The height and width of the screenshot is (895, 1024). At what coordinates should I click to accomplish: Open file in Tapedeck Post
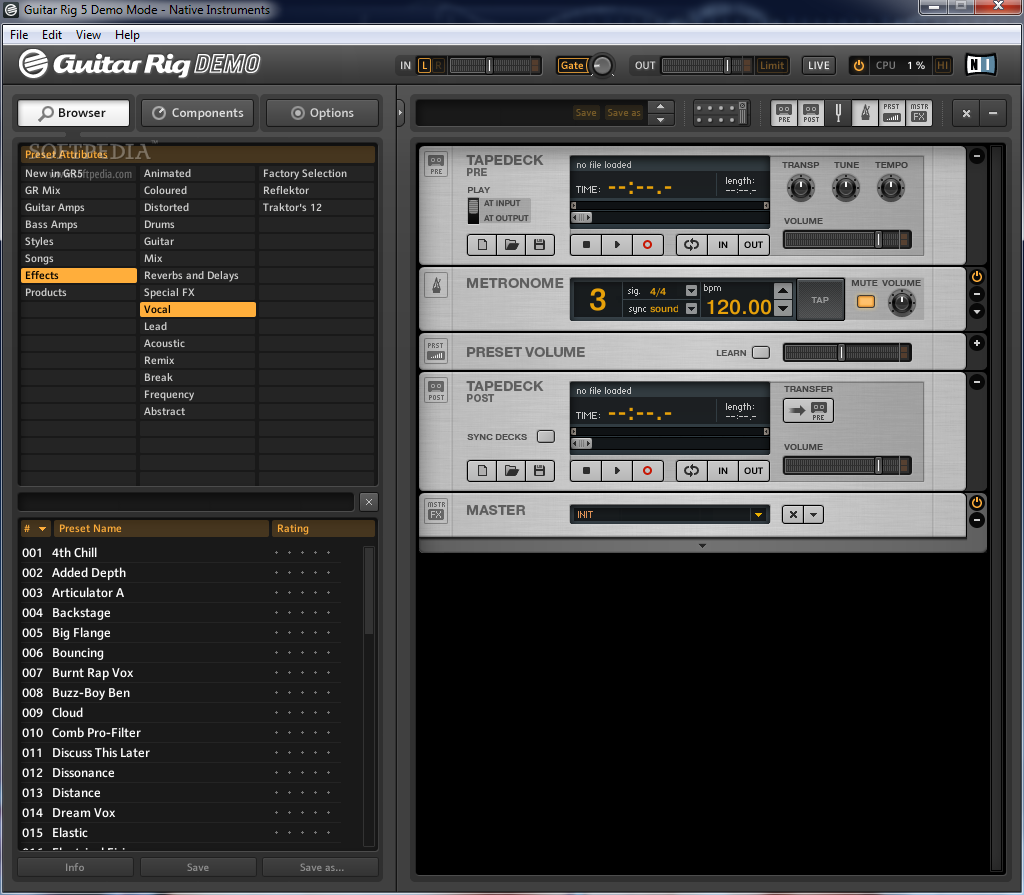click(511, 470)
